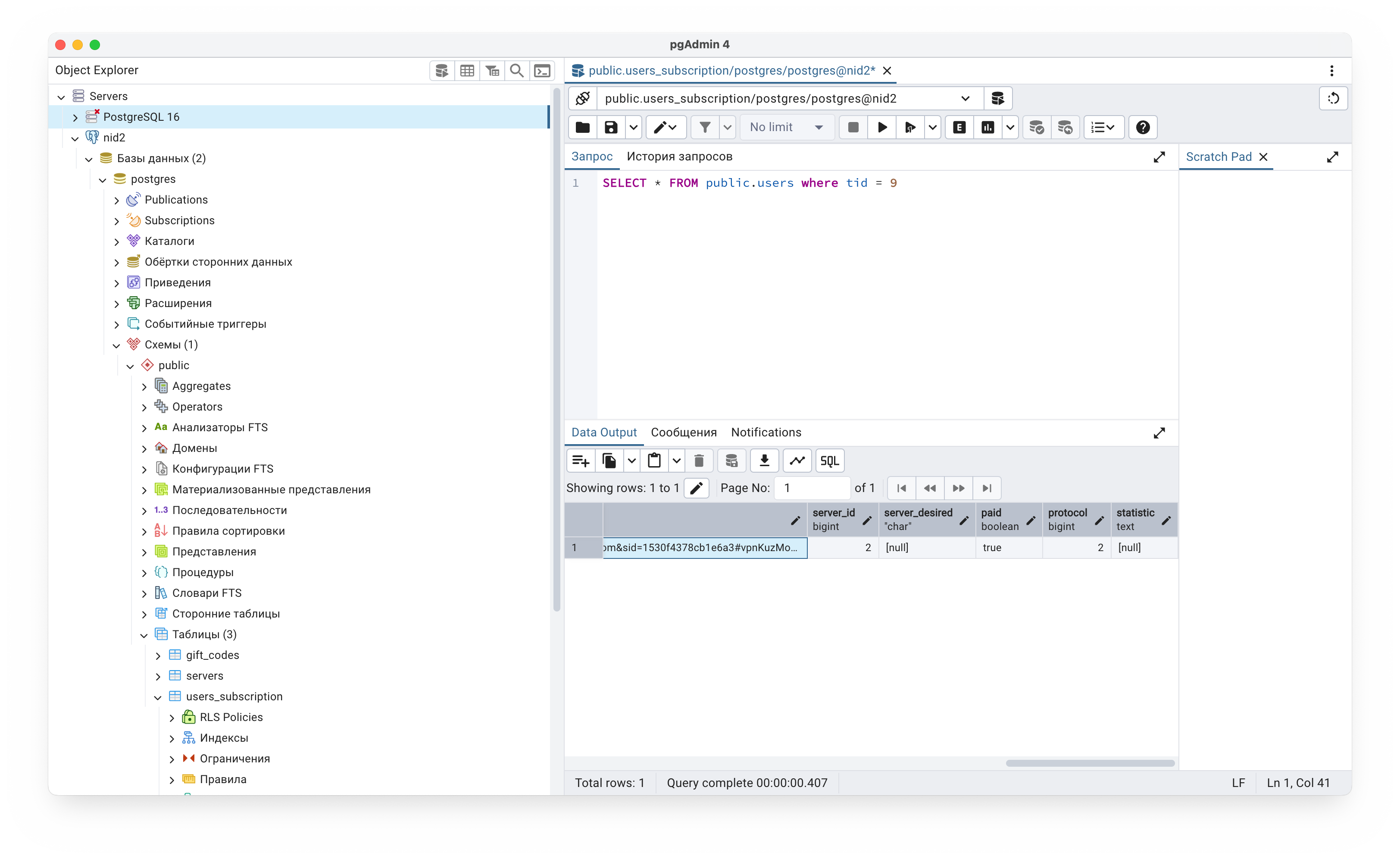The image size is (1400, 859).
Task: Click the Save File icon
Action: [611, 127]
